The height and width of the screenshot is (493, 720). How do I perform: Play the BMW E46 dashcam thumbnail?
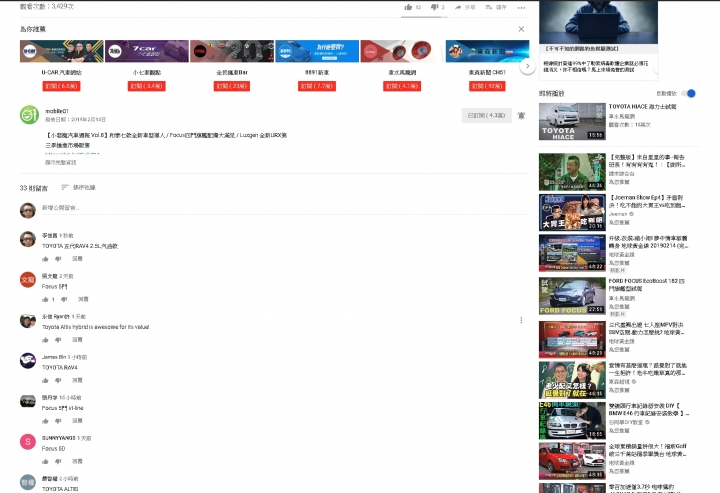point(572,420)
